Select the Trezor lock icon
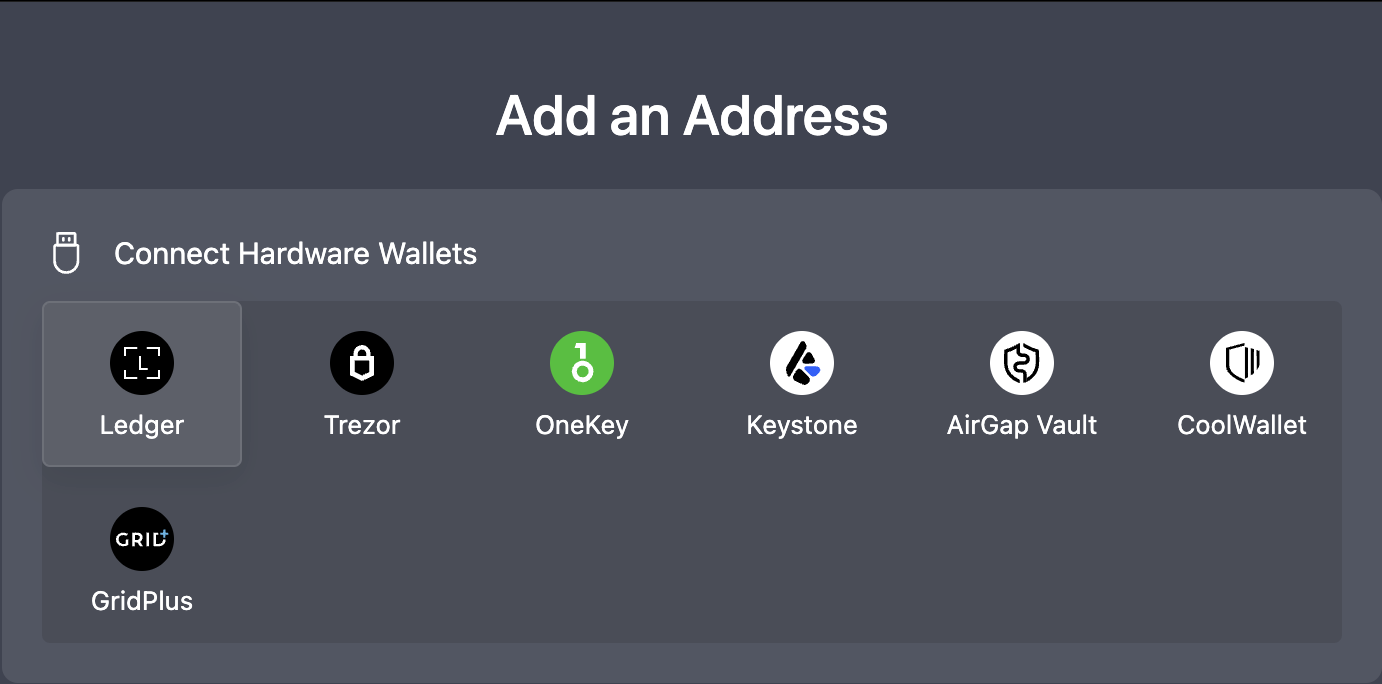Viewport: 1382px width, 684px height. pos(362,362)
